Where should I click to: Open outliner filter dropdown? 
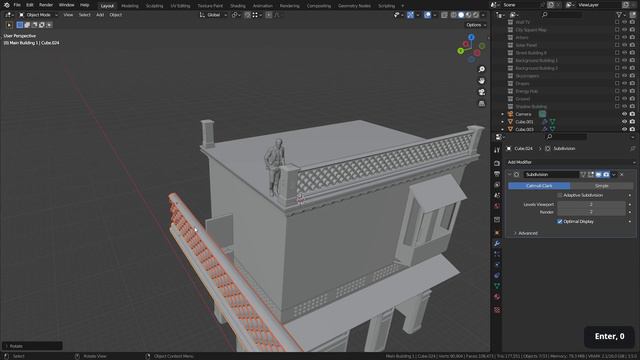pos(621,15)
